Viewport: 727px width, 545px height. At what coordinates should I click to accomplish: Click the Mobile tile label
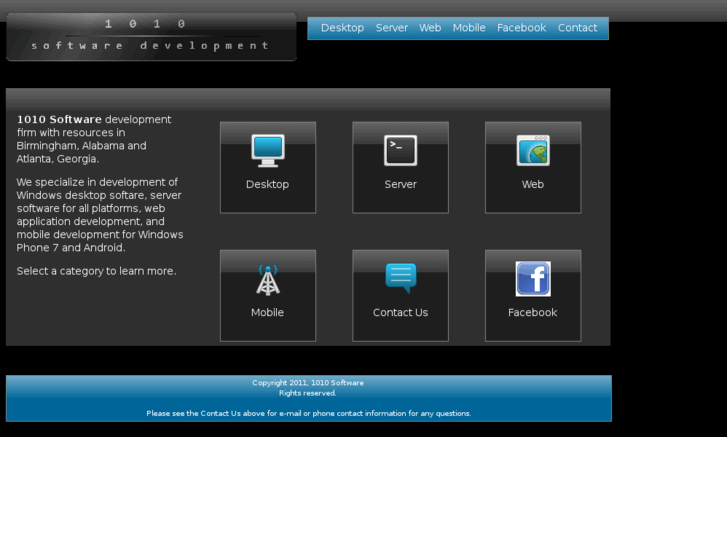268,313
